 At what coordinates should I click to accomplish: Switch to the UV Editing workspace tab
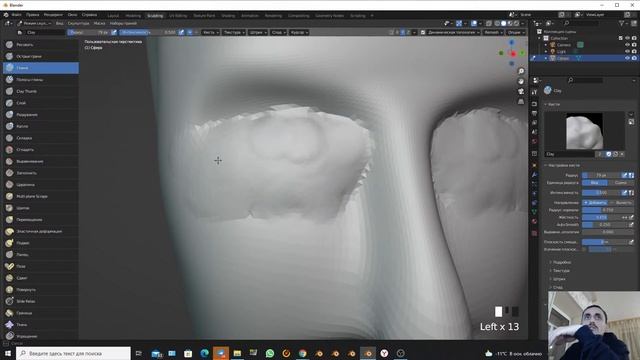178,16
